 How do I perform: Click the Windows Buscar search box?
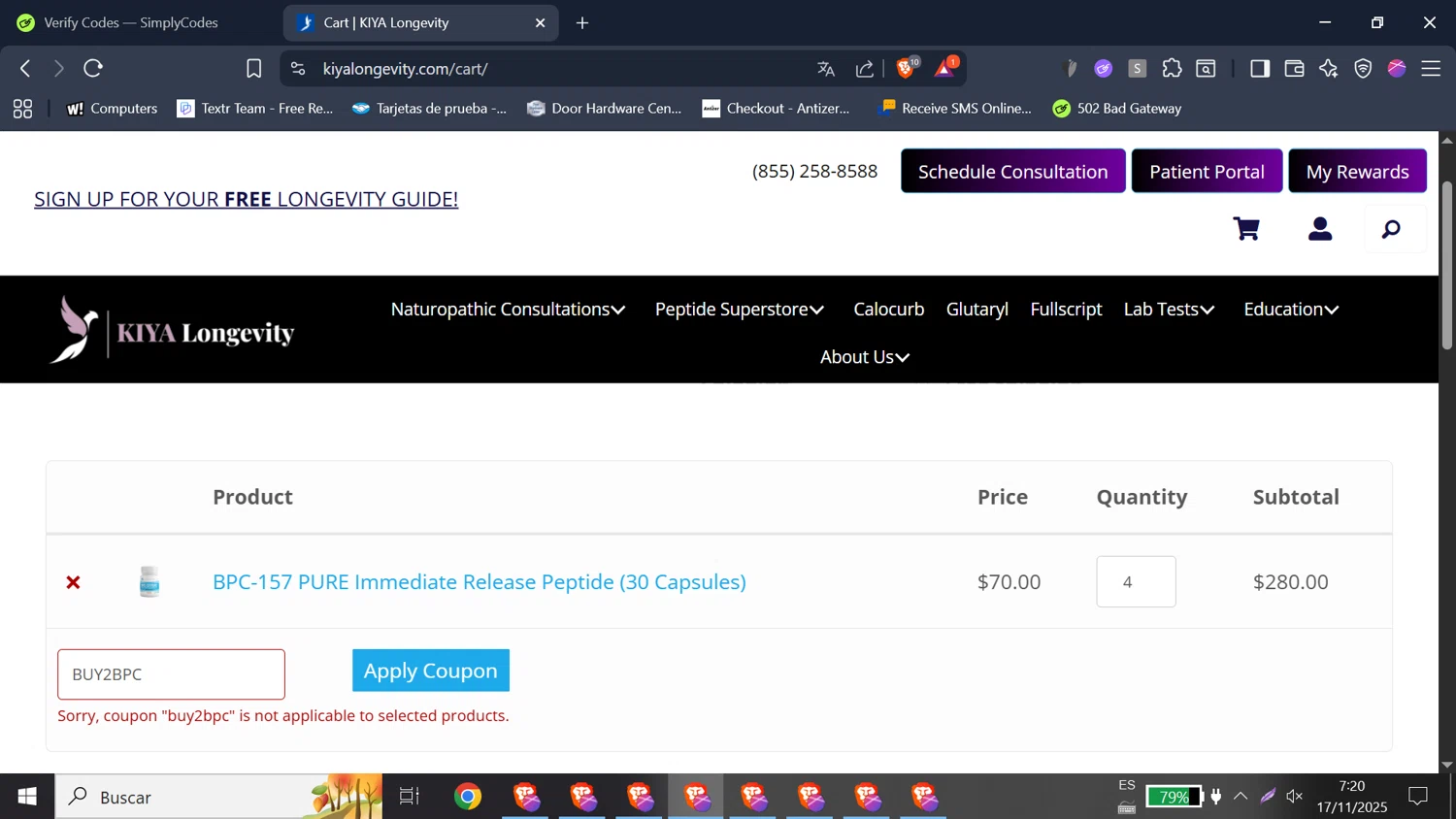coord(218,797)
